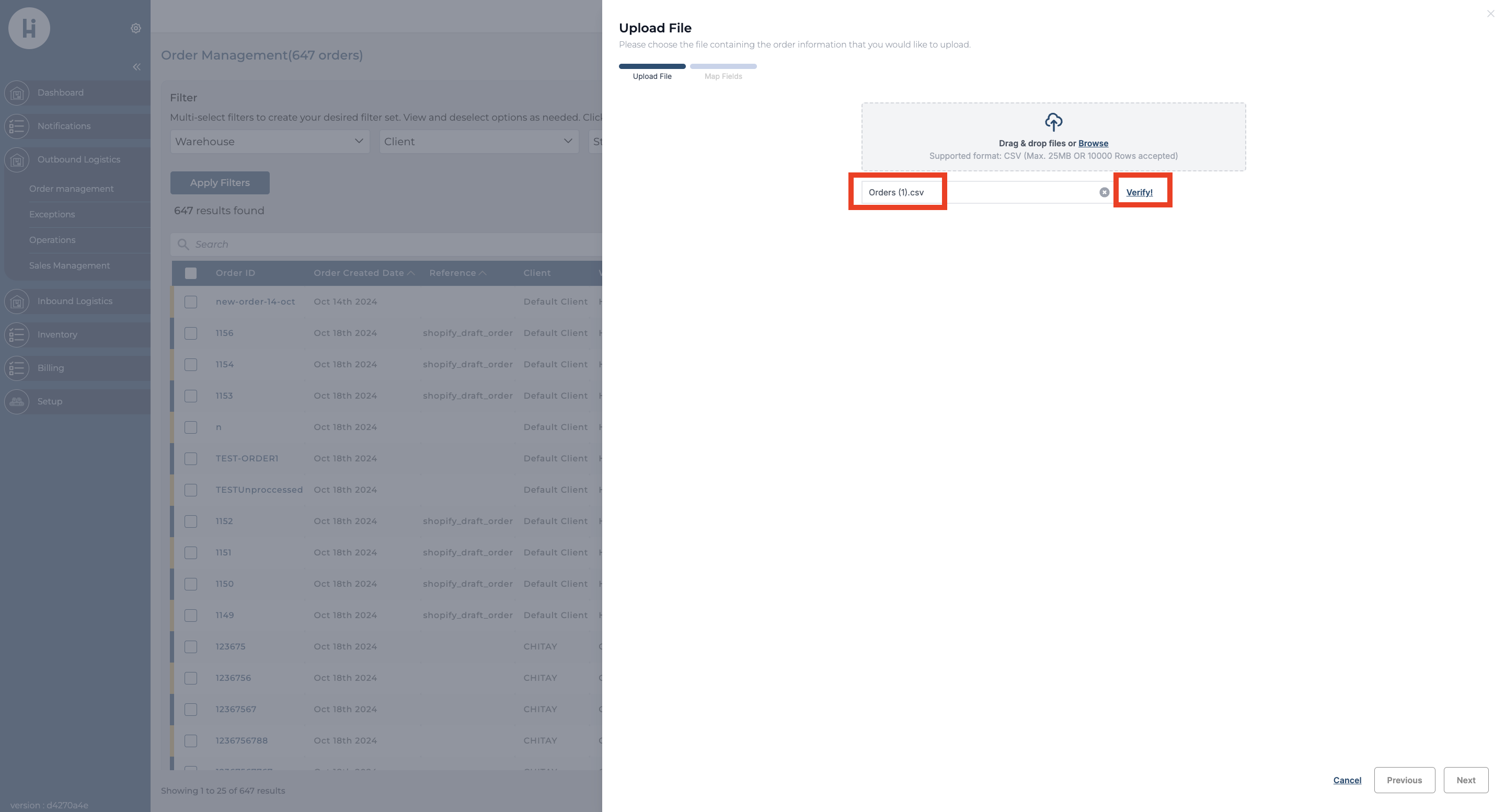The width and height of the screenshot is (1505, 812).
Task: Open the Warehouse filter dropdown
Action: pyautogui.click(x=269, y=142)
